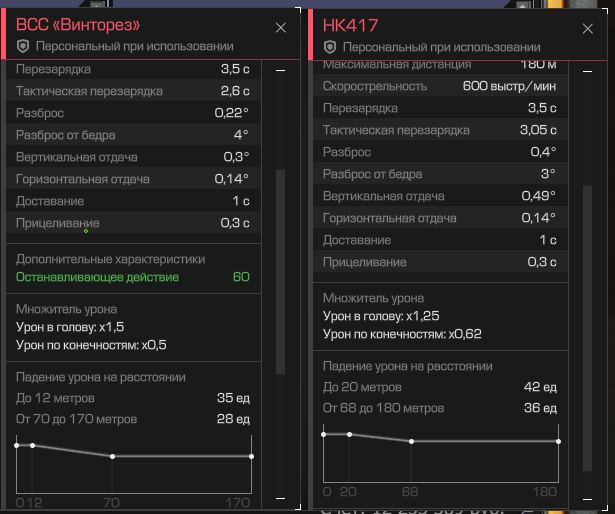This screenshot has height=514, width=615.
Task: Click Винторез 'Вертикальная отдача' 0,3° row
Action: (133, 157)
